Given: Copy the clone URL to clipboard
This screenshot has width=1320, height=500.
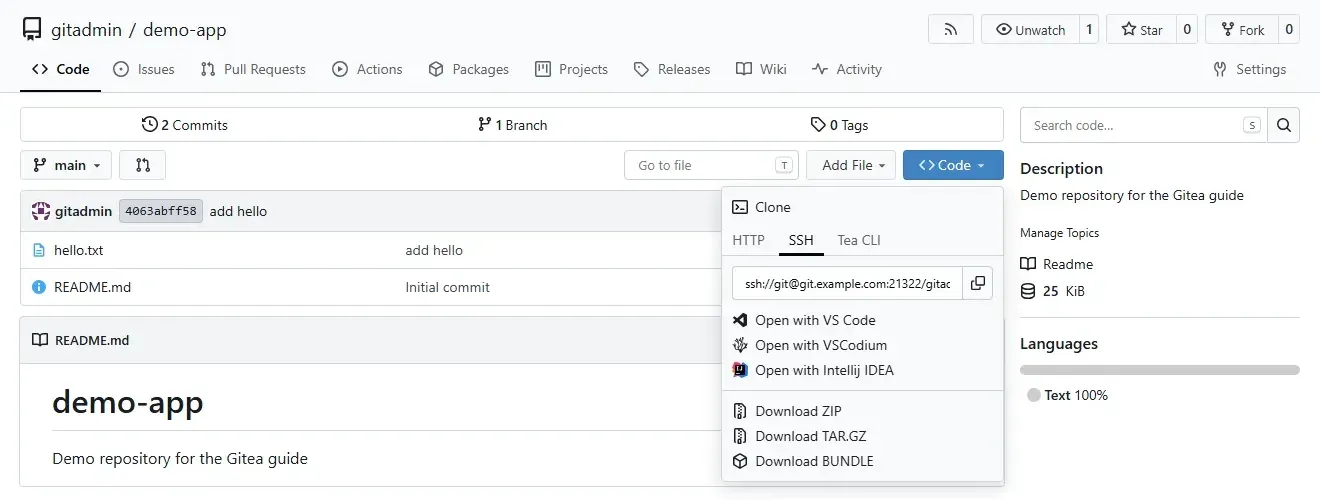Looking at the screenshot, I should tap(978, 283).
